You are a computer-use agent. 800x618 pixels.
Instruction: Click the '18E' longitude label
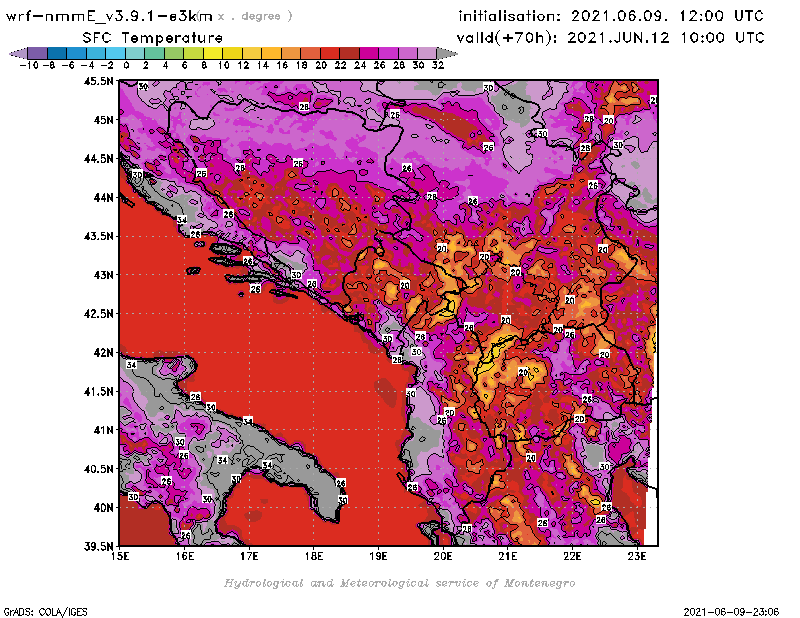[314, 556]
